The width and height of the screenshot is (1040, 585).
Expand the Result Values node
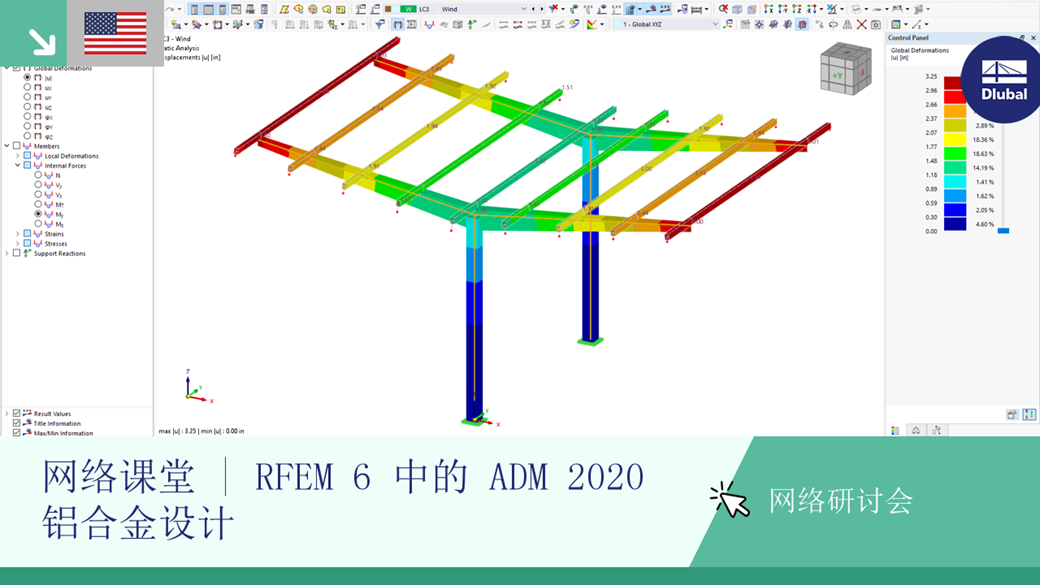pyautogui.click(x=7, y=413)
